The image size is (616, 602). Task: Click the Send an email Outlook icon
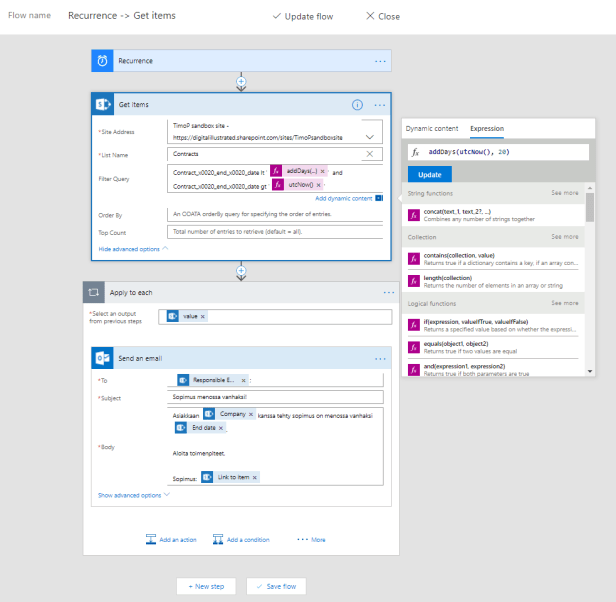(102, 358)
